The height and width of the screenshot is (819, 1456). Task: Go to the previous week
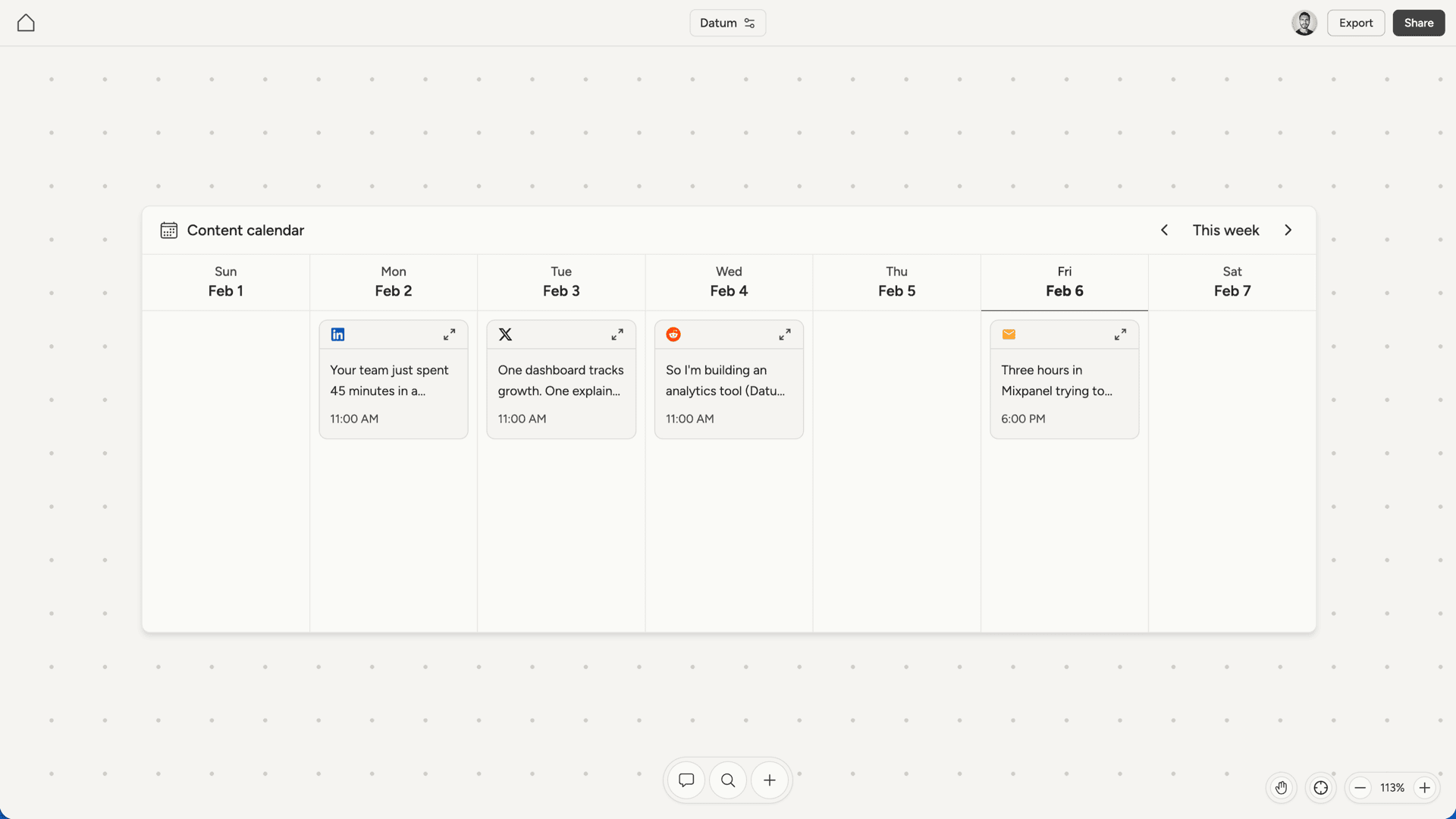coord(1164,230)
